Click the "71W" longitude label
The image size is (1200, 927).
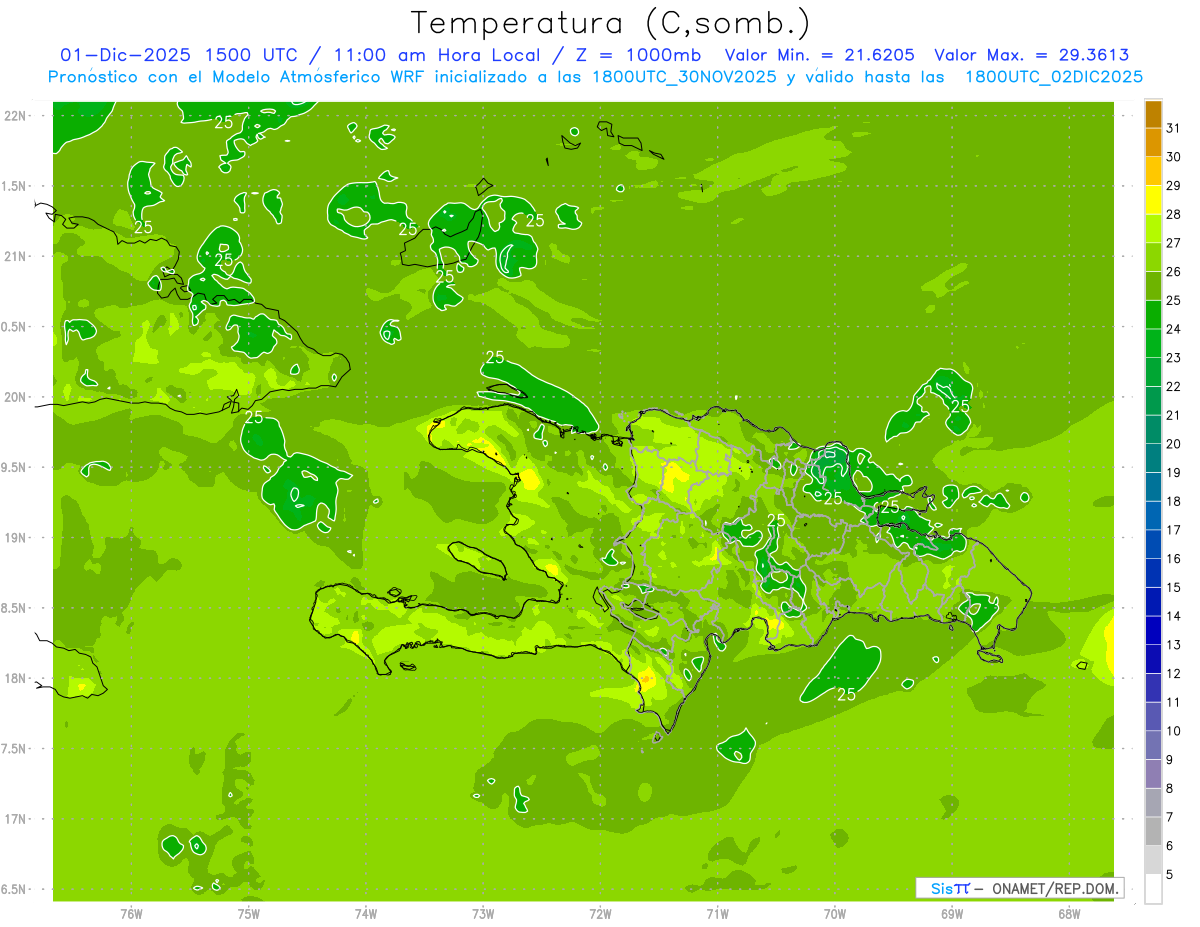717,913
